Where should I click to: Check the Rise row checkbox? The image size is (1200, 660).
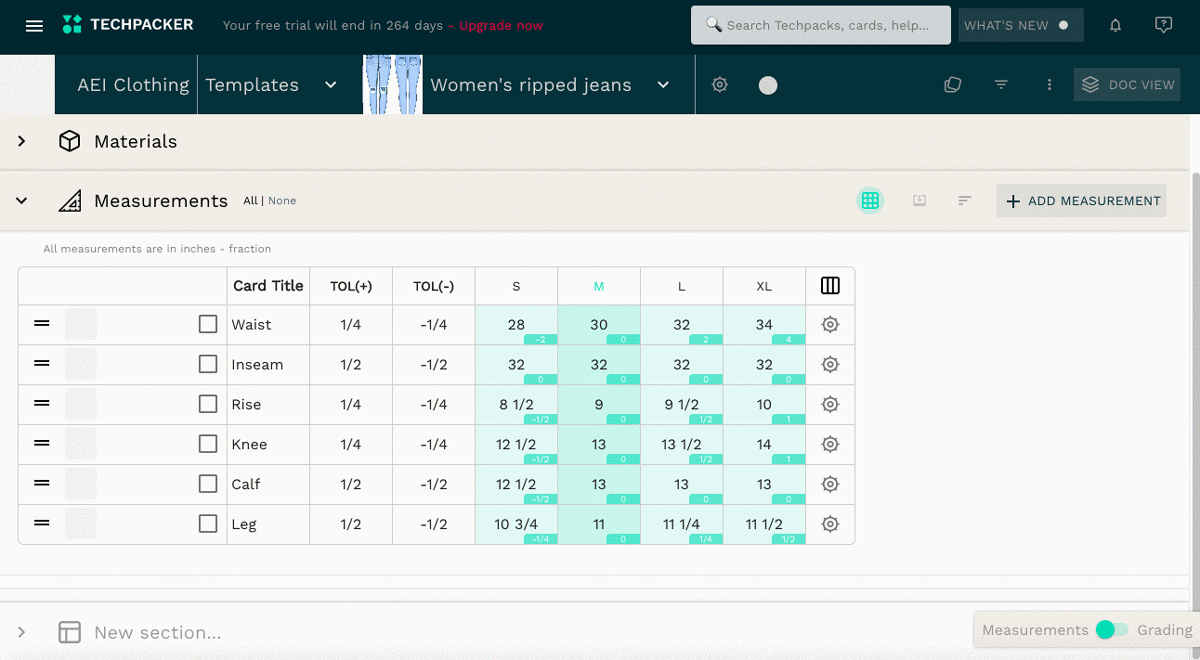click(208, 404)
